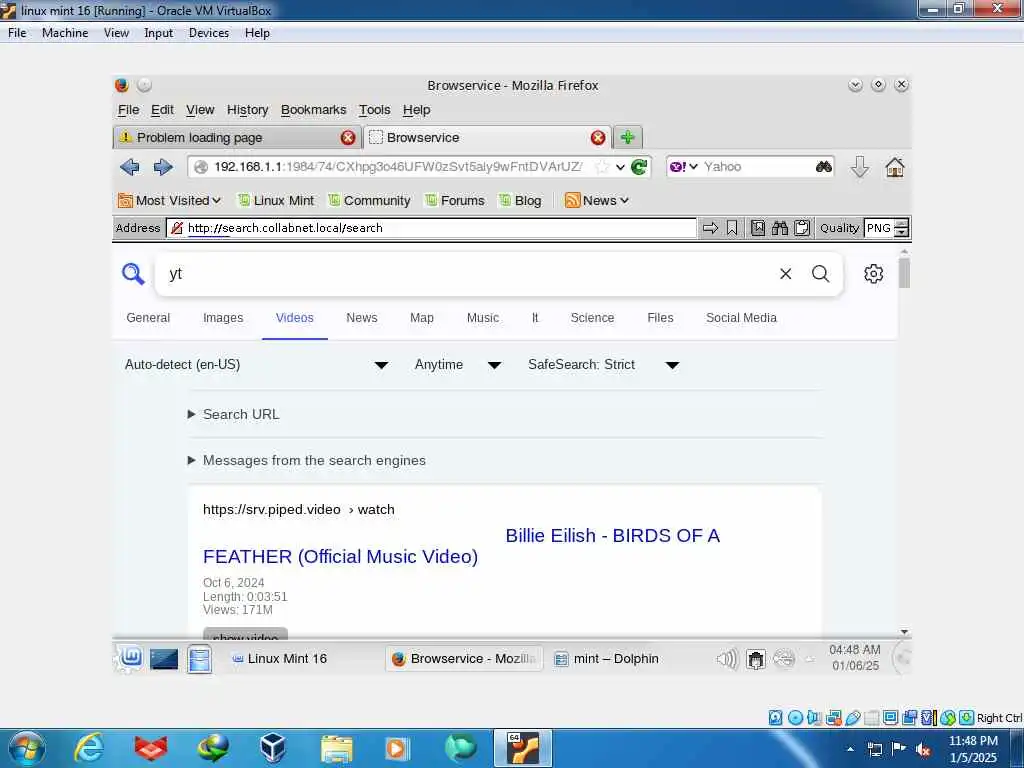1024x768 pixels.
Task: Clear the search query with X icon
Action: pyautogui.click(x=786, y=274)
